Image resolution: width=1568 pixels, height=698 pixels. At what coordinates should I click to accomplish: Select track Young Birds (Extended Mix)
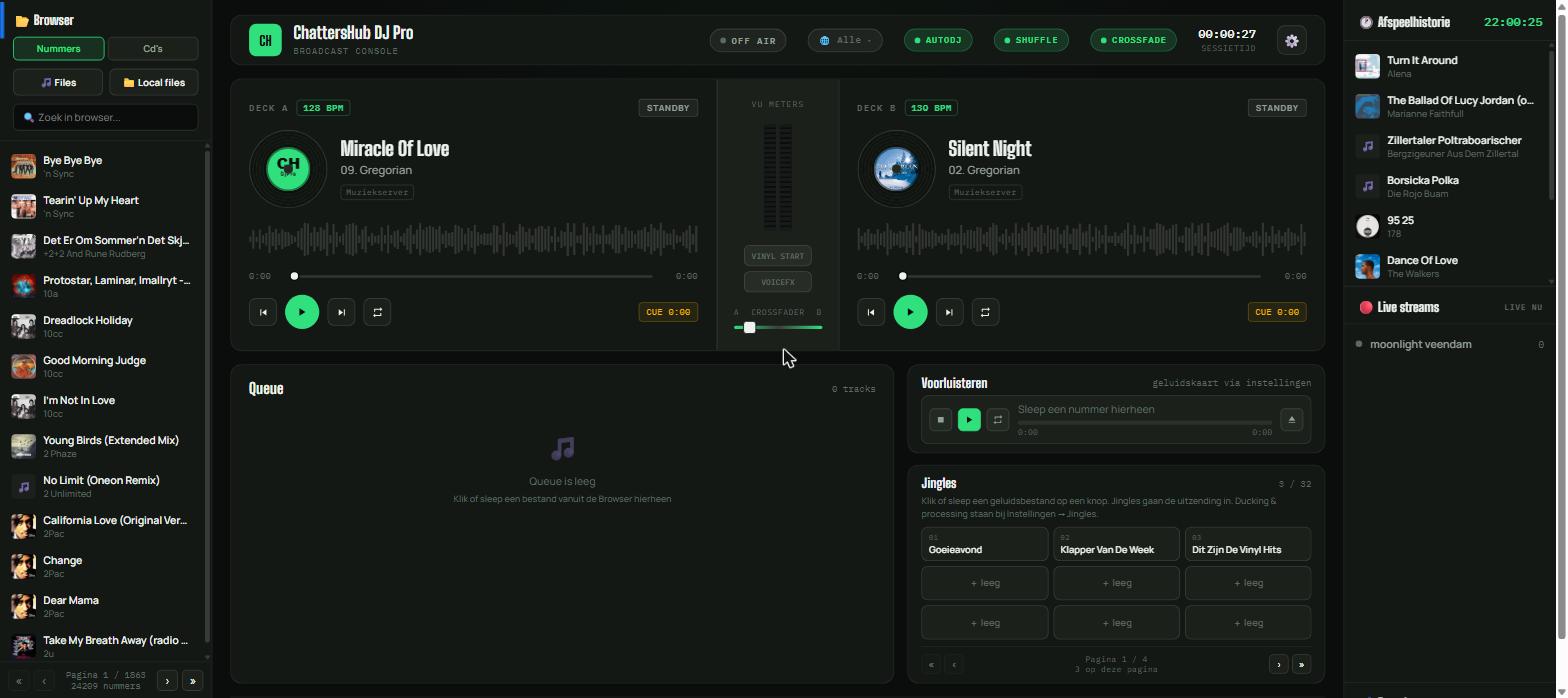click(105, 446)
